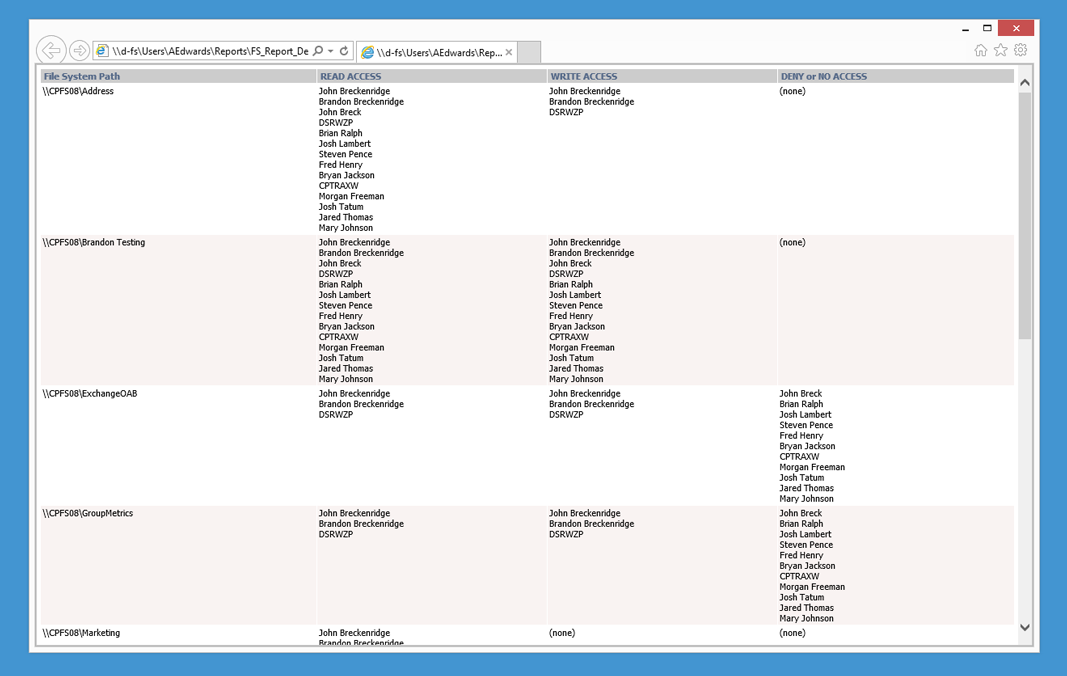Click the scrollbar up arrow
This screenshot has height=676, width=1067.
[x=1025, y=82]
